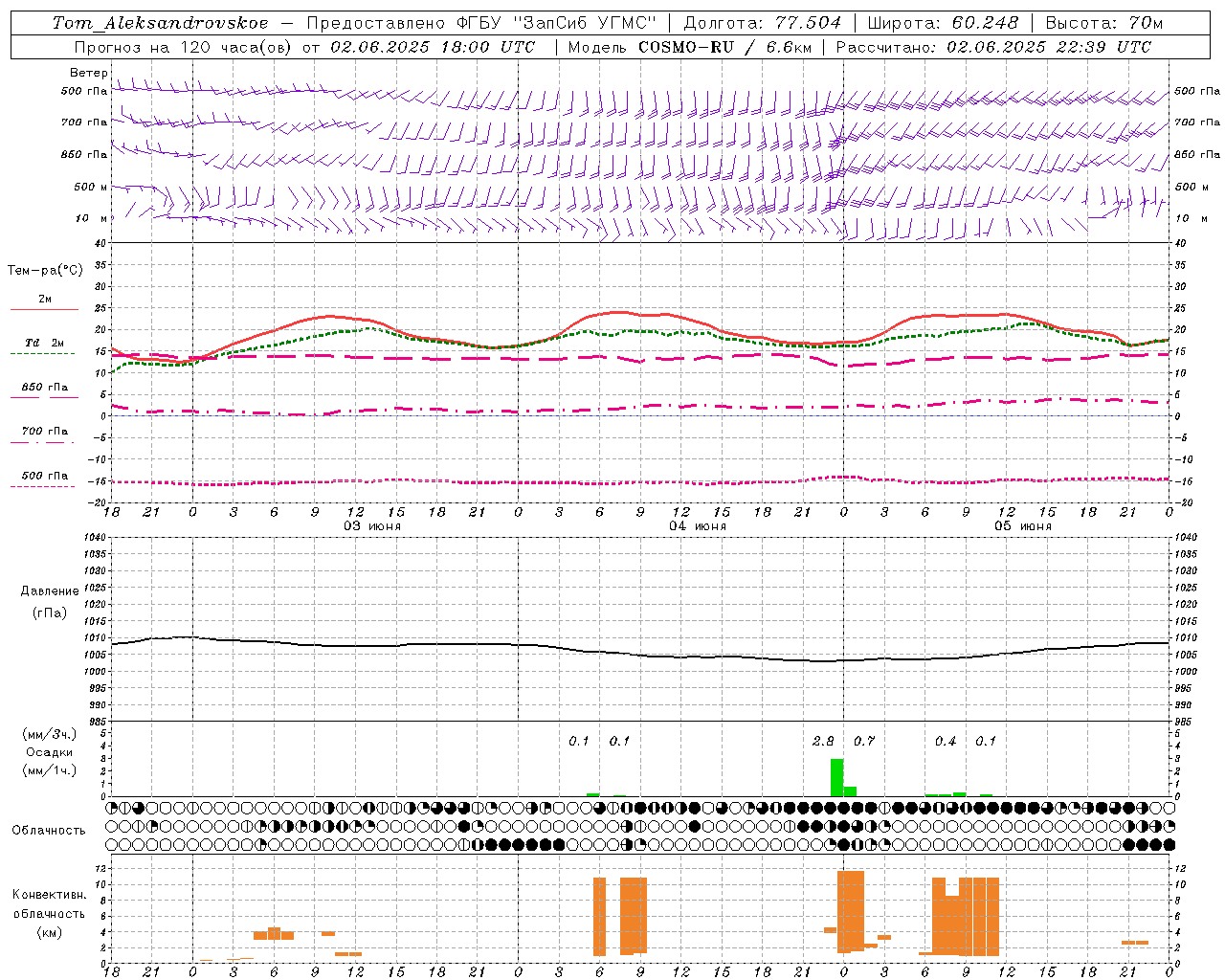Image resolution: width=1225 pixels, height=980 pixels.
Task: Click '850 гПа' in the temperature legend
Action: click(45, 388)
